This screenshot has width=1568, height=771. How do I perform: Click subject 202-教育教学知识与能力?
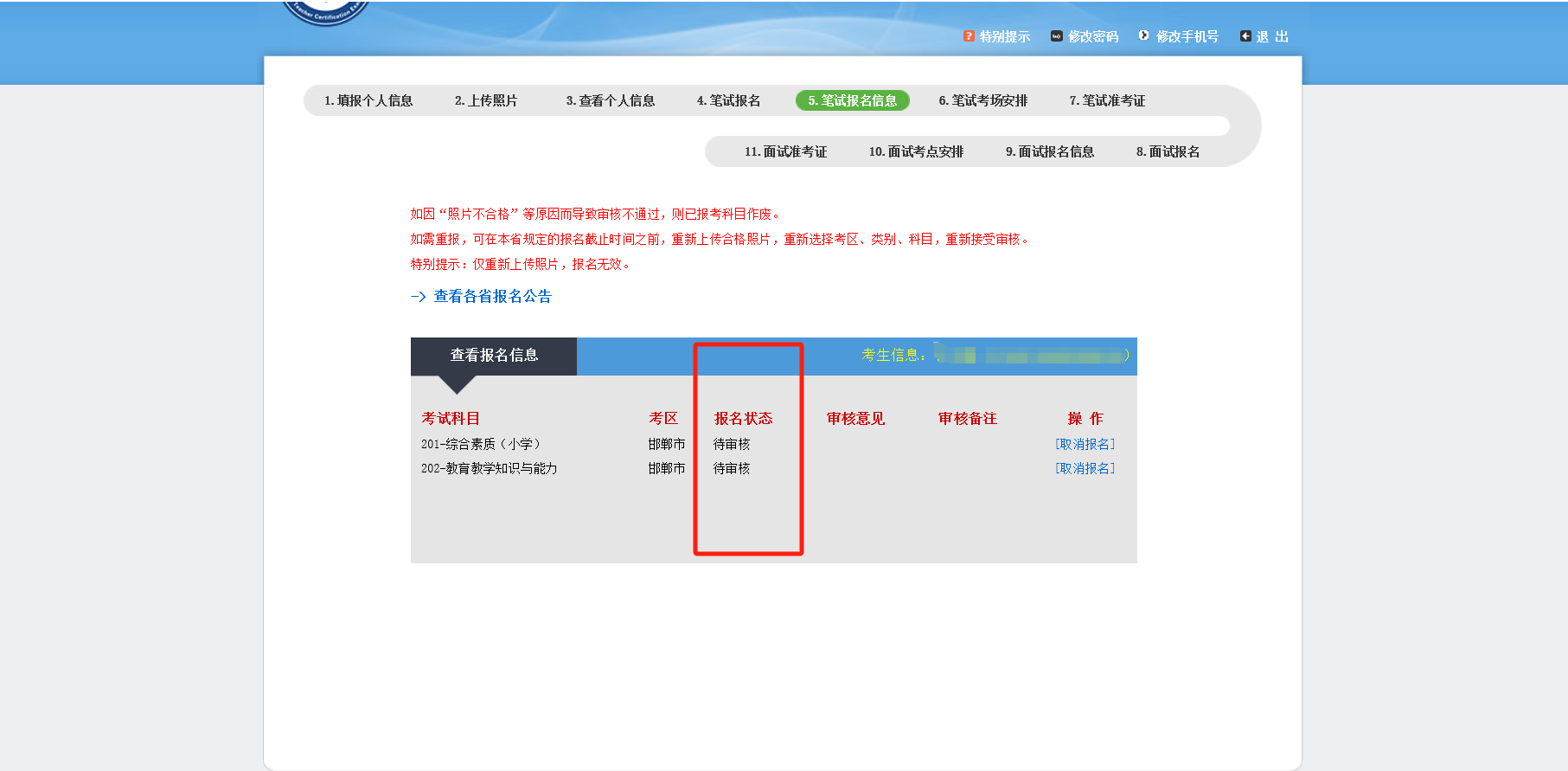point(489,468)
